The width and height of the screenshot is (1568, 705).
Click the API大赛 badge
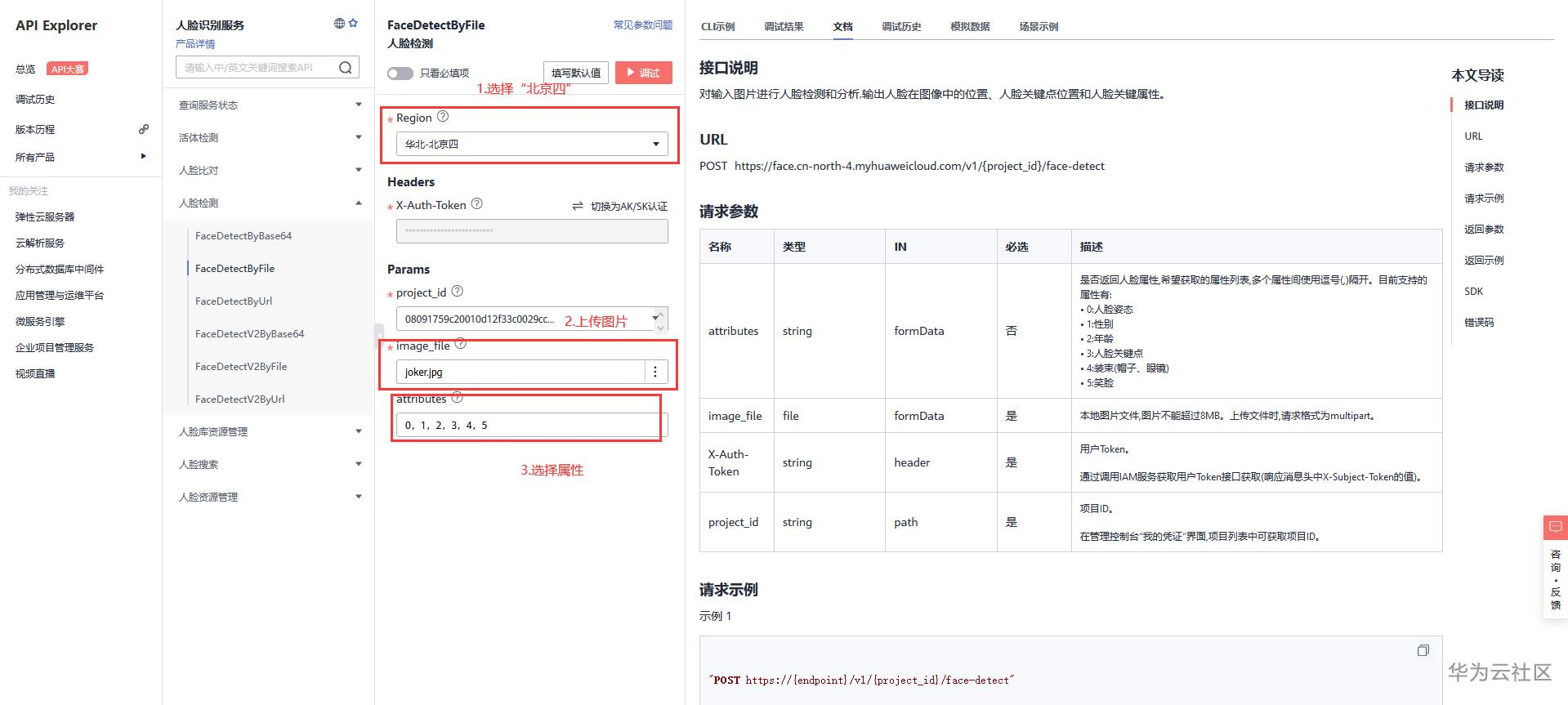tap(67, 69)
